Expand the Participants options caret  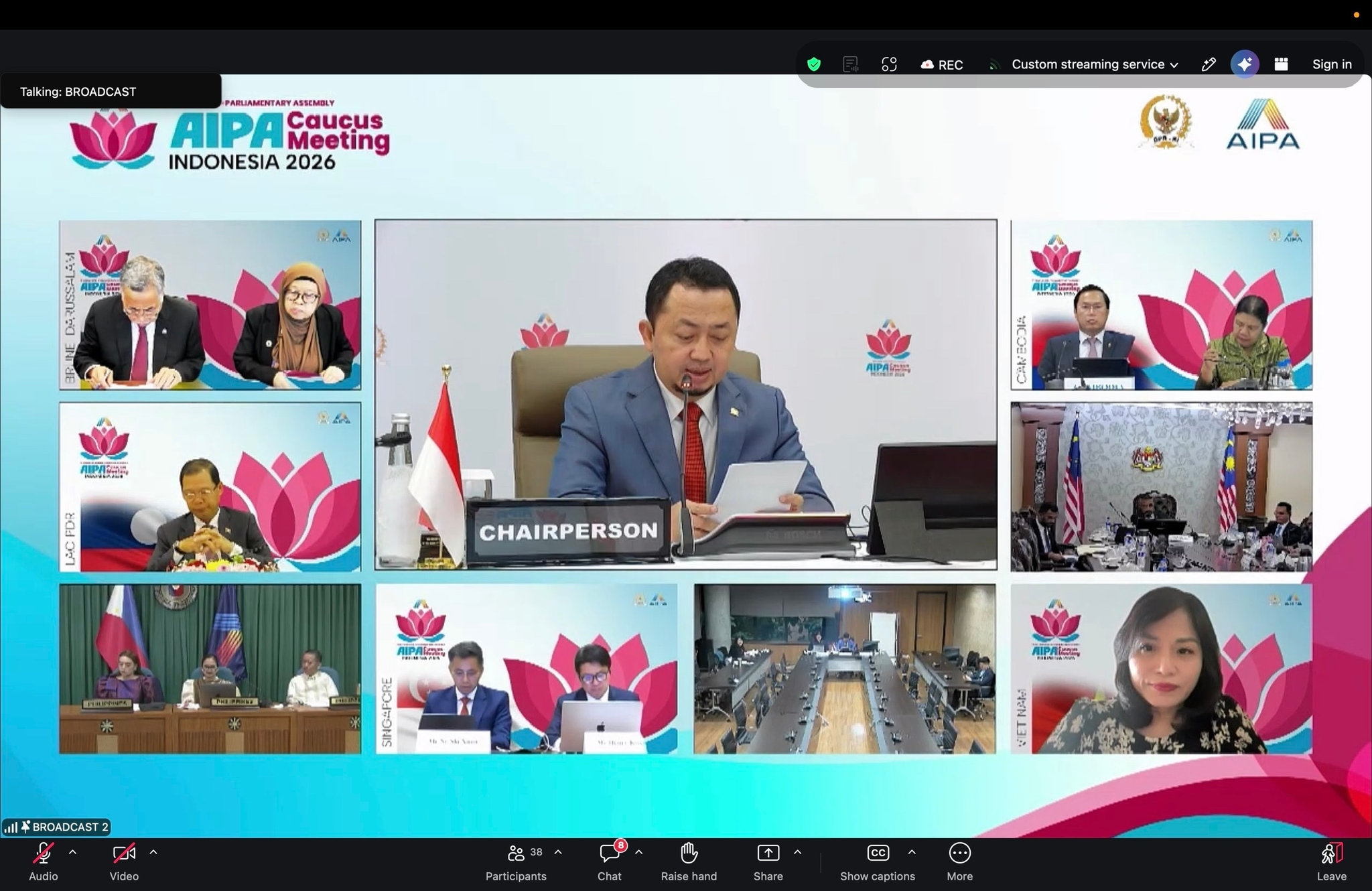558,853
